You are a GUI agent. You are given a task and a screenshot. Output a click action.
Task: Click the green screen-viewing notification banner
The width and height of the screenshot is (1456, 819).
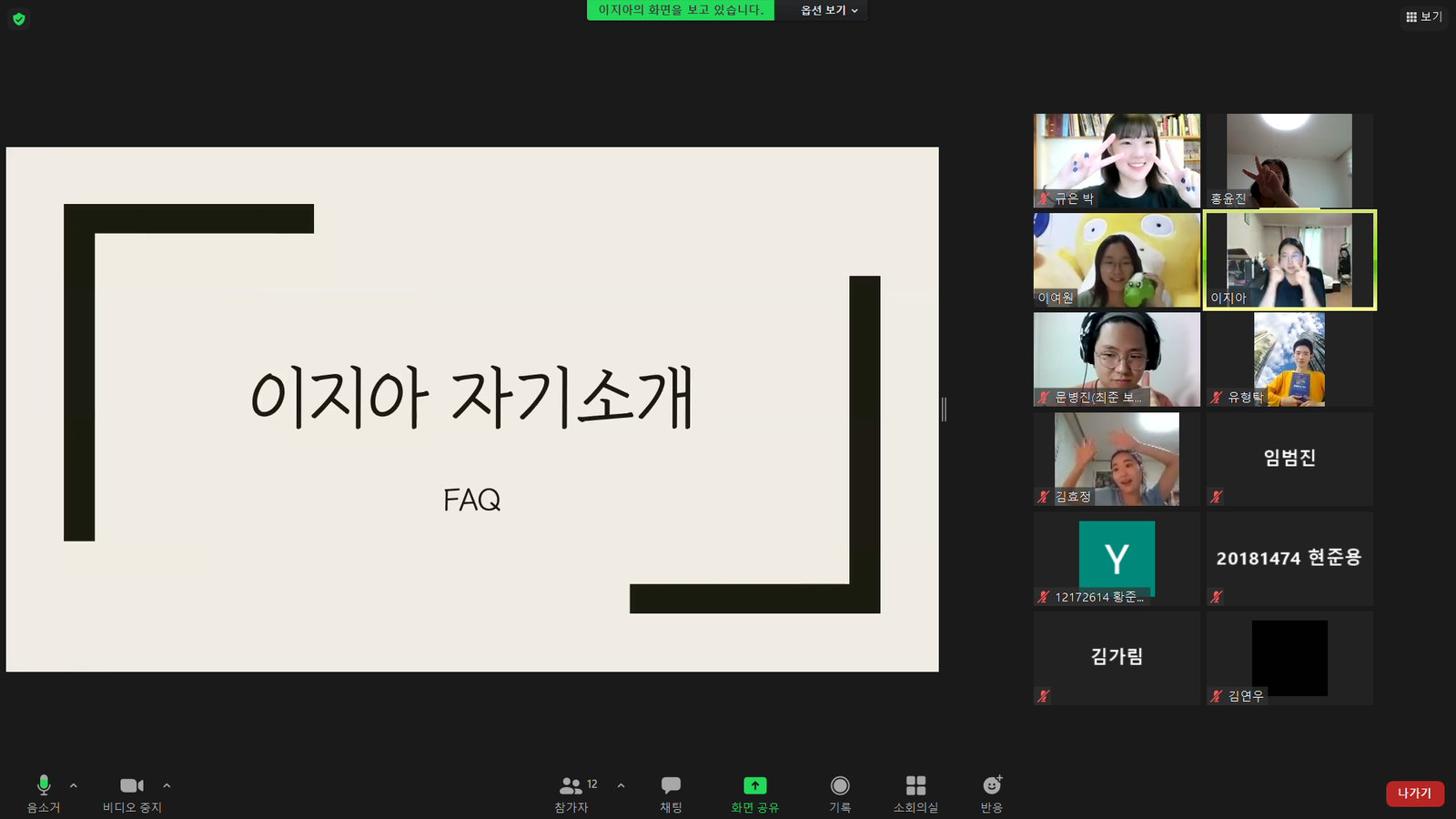click(681, 10)
